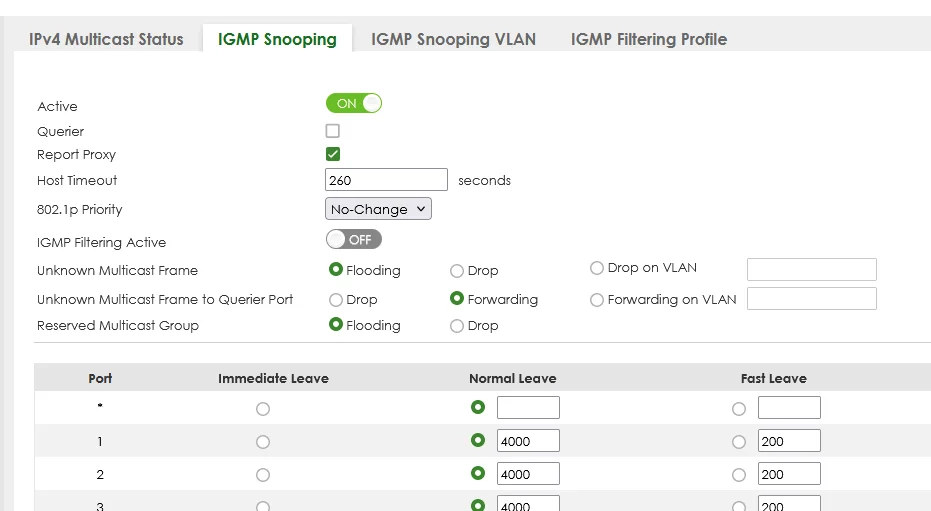
Task: Turn on IGMP Filtering Active switch
Action: 354,240
